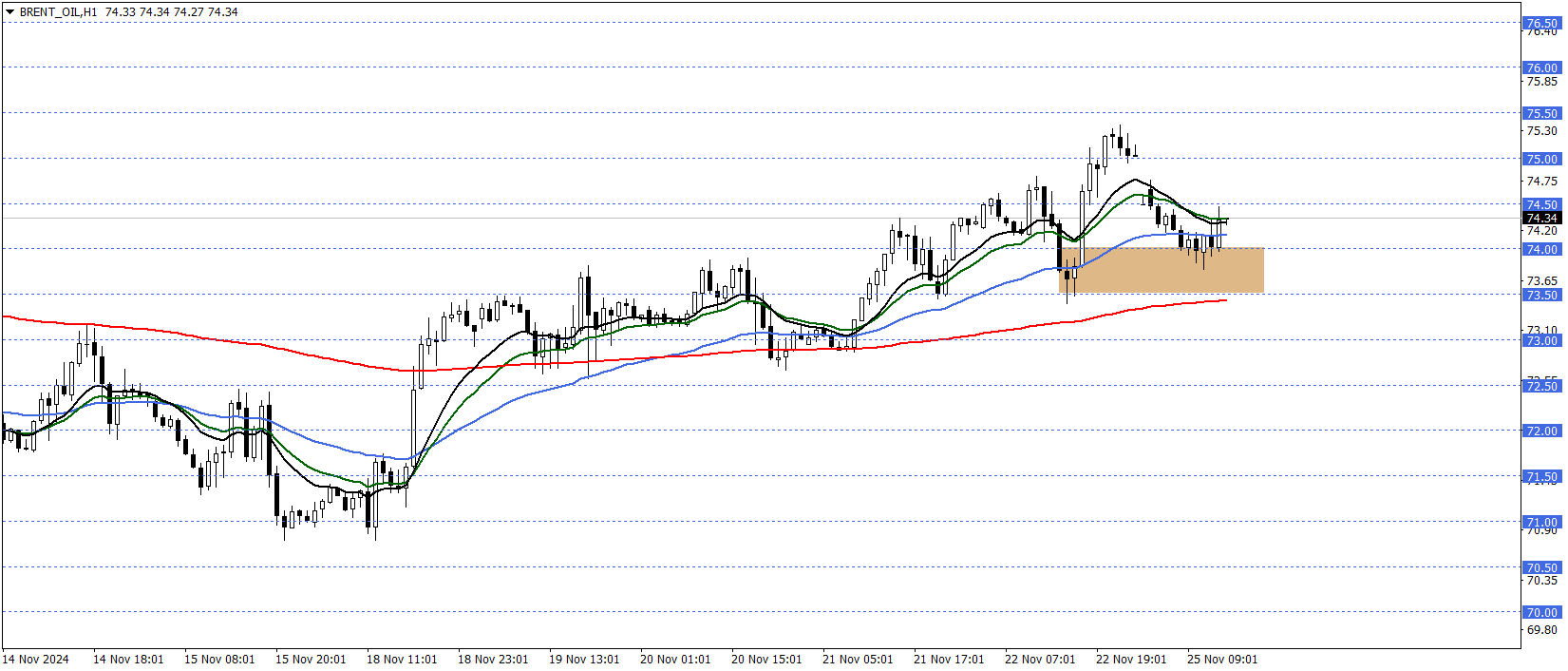Click the 71.00 price level label
This screenshot has width=1568, height=671.
pos(1541,522)
